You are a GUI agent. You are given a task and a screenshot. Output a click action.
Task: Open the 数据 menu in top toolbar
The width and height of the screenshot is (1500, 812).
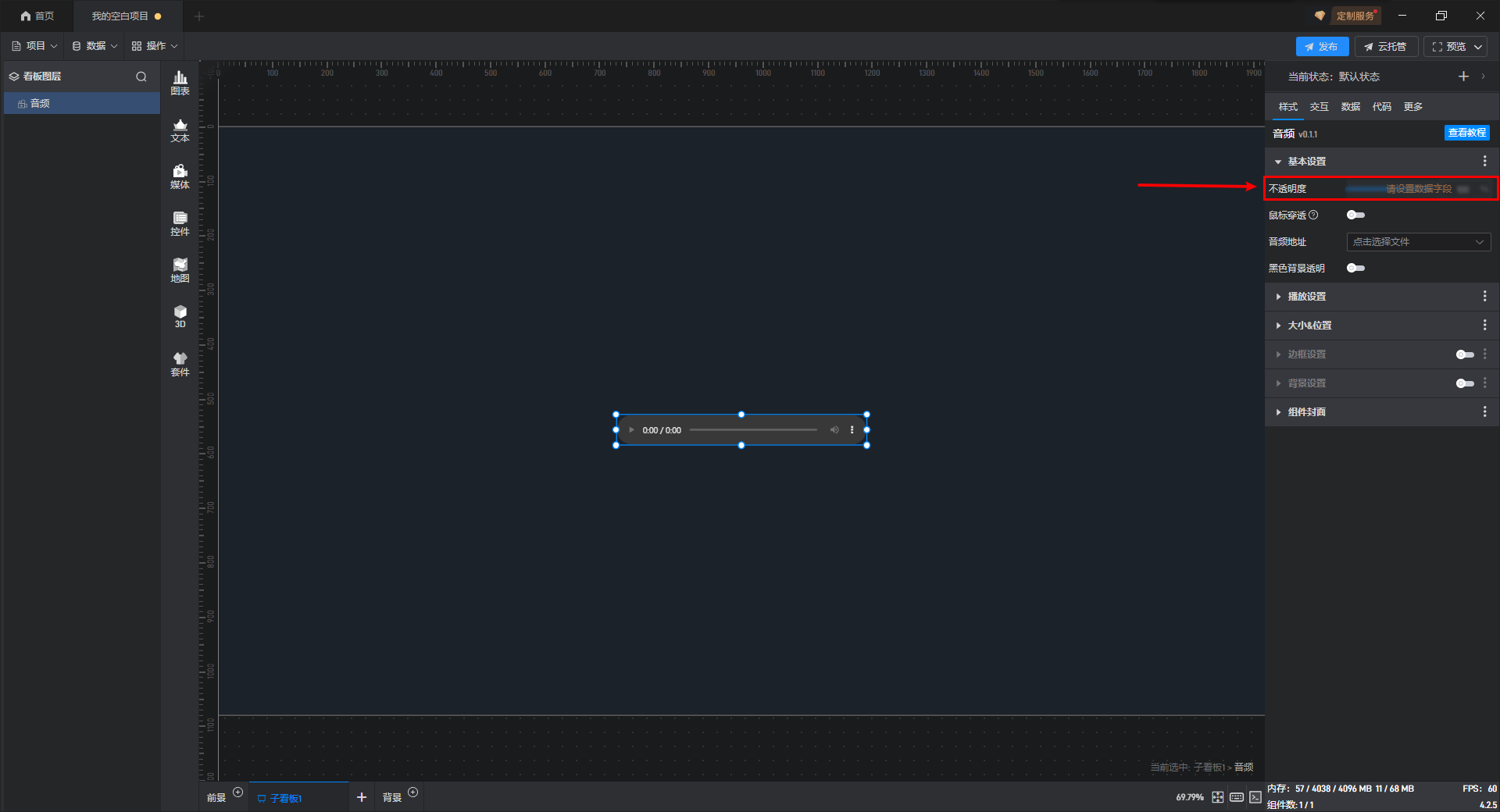pos(95,46)
